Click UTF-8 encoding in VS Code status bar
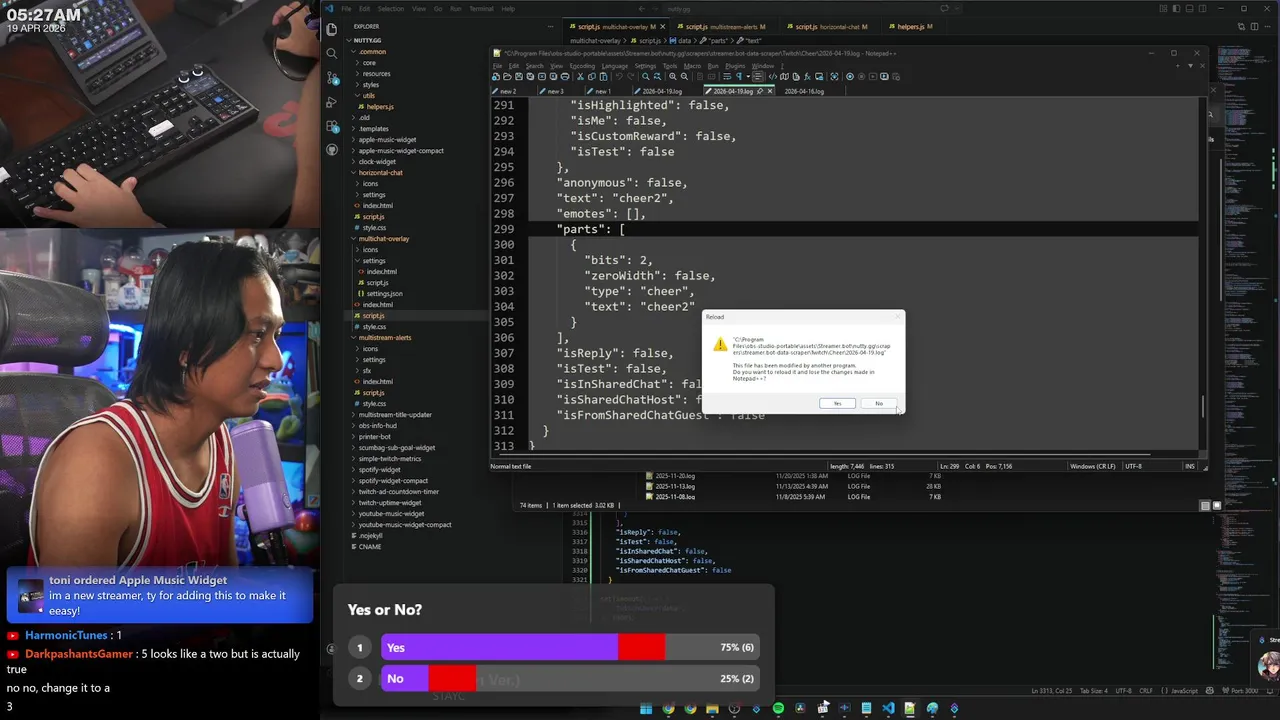This screenshot has width=1280, height=720. tap(1123, 691)
